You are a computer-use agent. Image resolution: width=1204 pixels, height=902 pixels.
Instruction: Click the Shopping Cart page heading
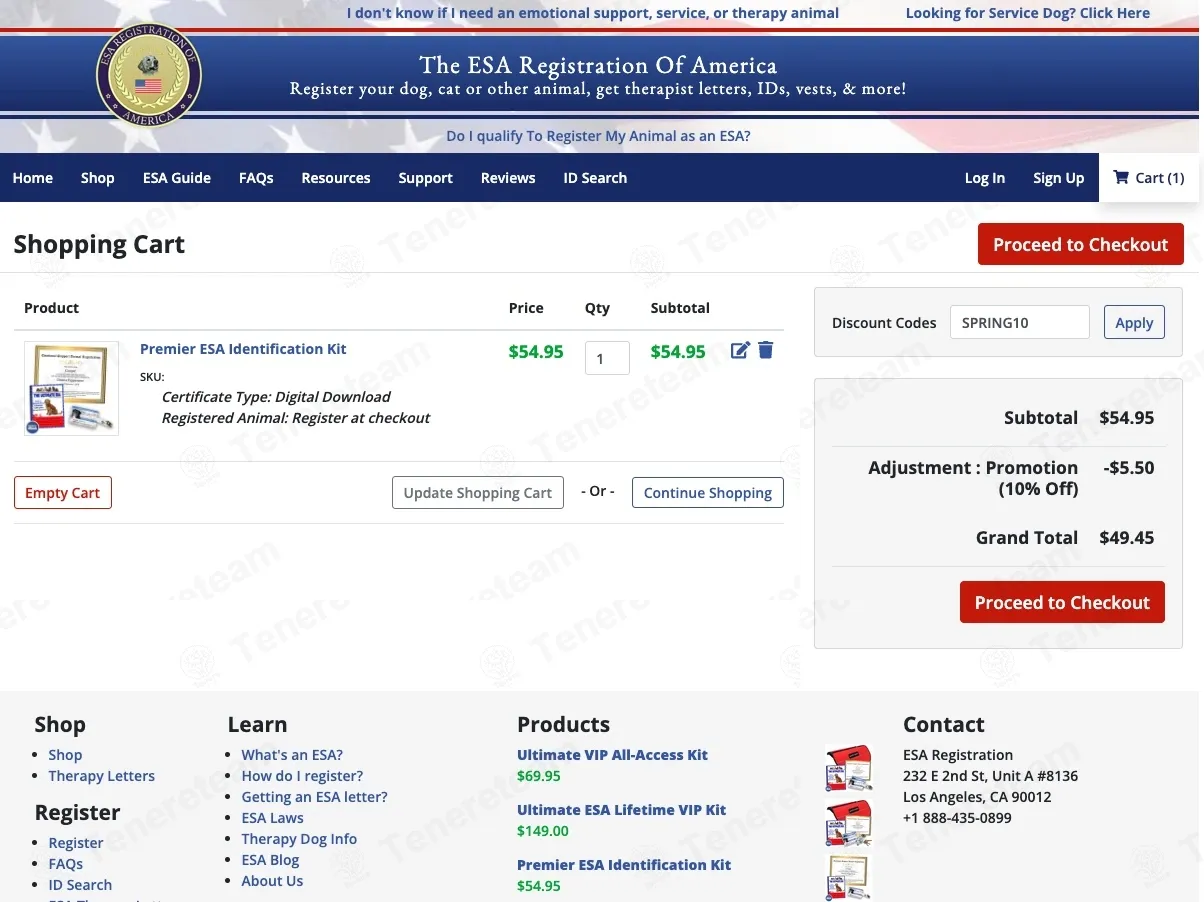pos(99,245)
